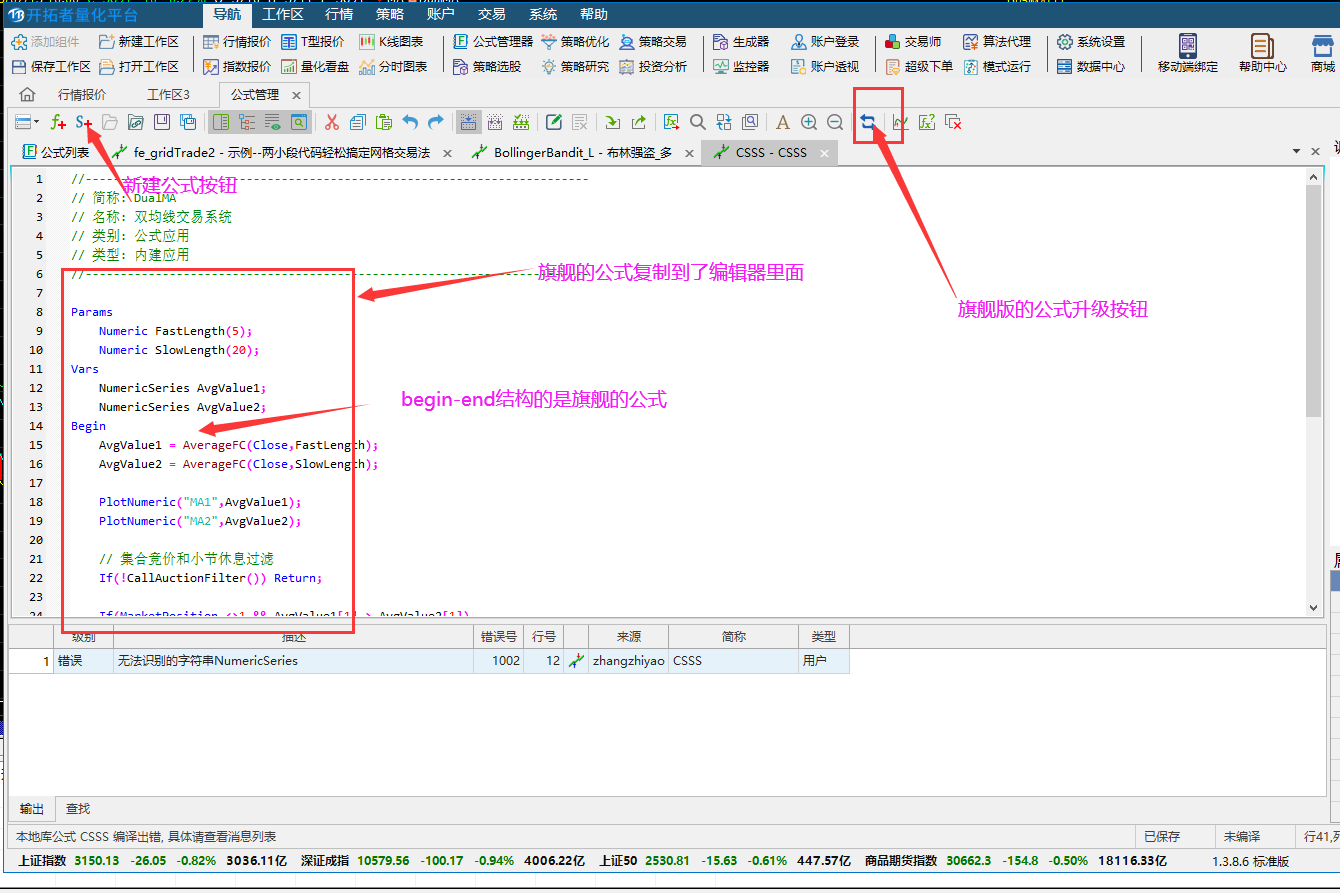Click the export share arrow icon
Image resolution: width=1340 pixels, height=893 pixels.
click(638, 122)
